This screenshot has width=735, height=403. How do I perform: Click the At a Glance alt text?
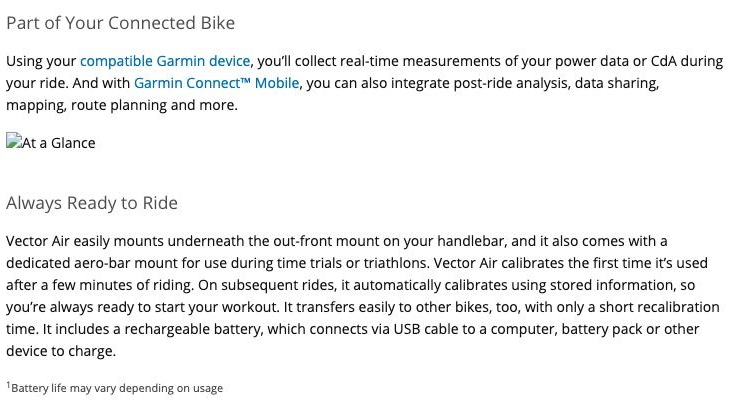pyautogui.click(x=59, y=143)
